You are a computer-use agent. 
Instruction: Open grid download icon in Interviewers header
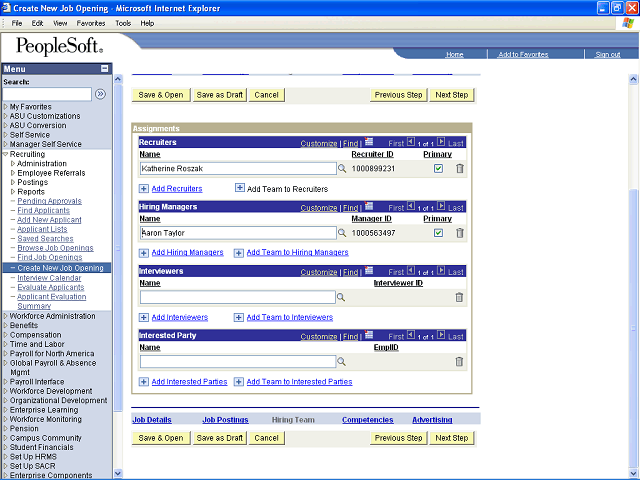click(369, 271)
